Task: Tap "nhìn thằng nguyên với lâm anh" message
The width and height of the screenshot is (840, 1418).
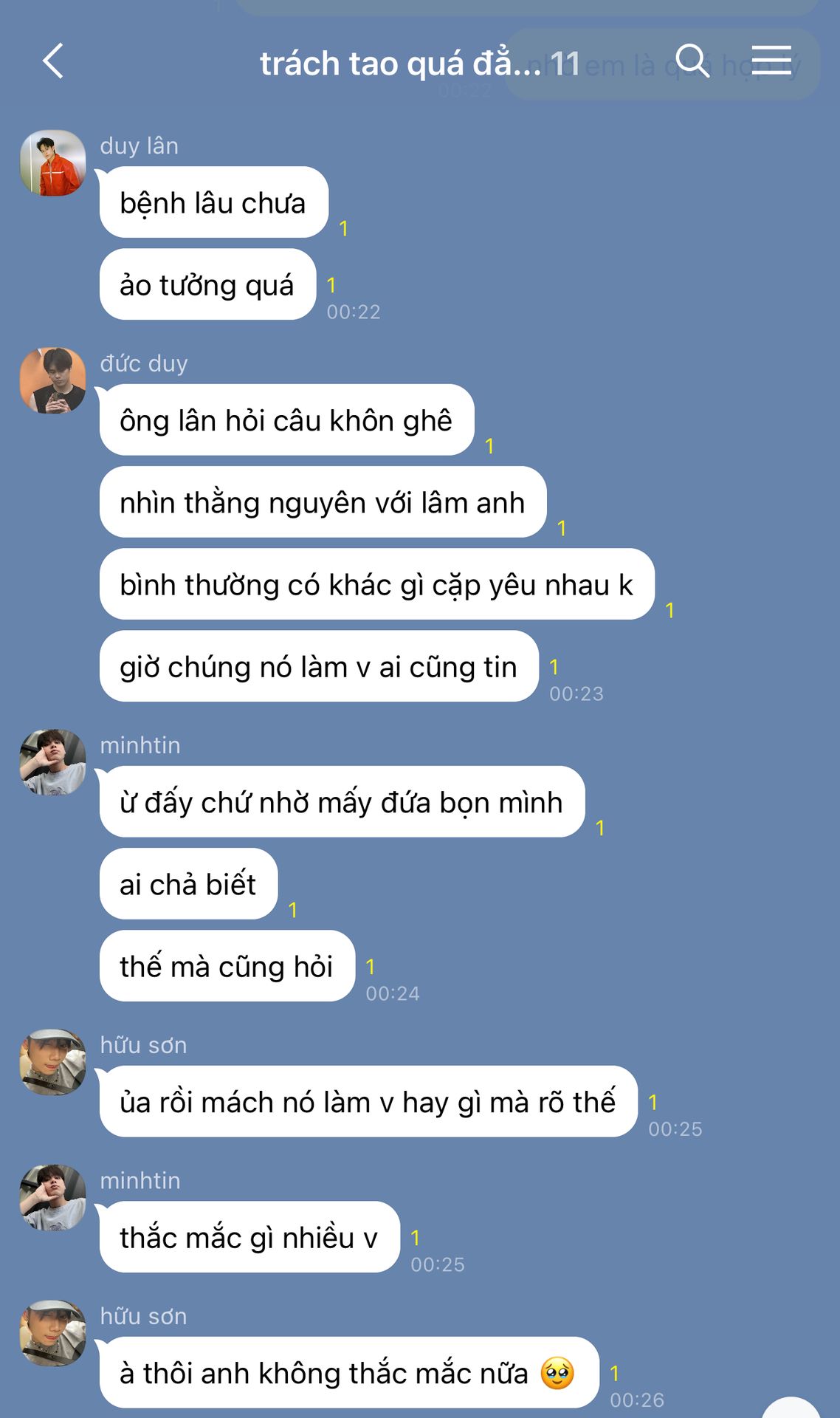Action: (323, 501)
